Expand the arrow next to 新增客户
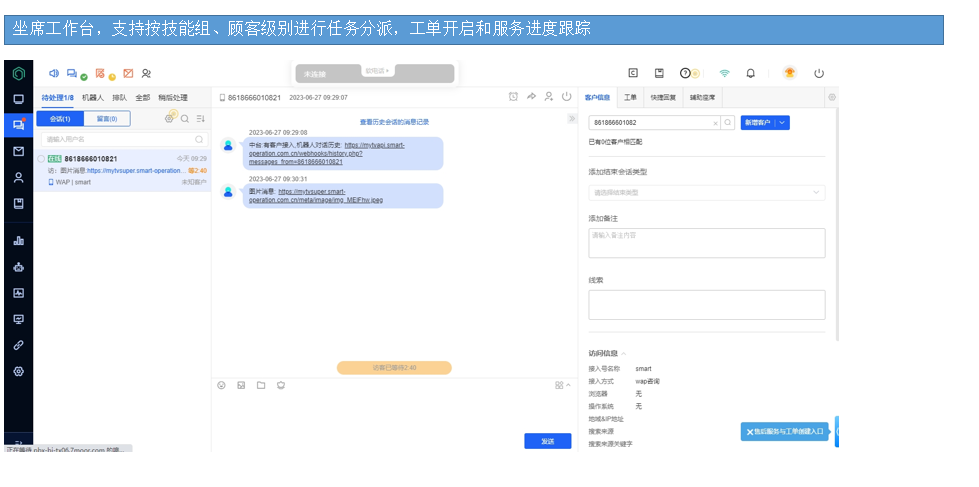The height and width of the screenshot is (487, 979). pyautogui.click(x=782, y=122)
